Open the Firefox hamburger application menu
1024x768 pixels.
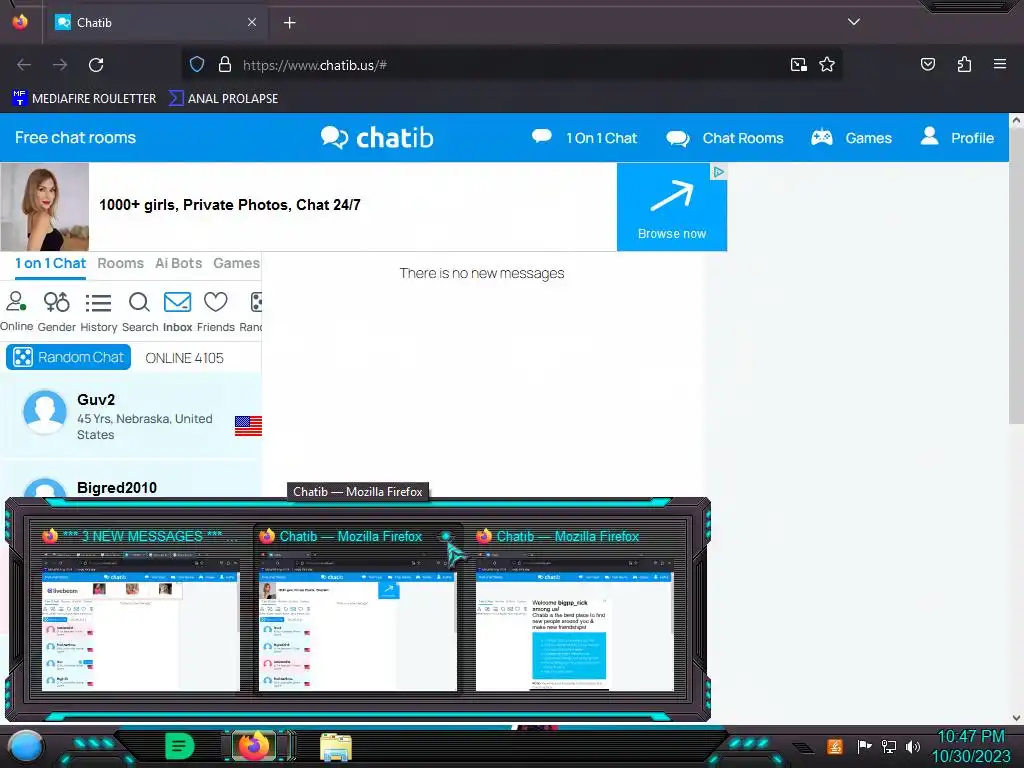click(x=1000, y=64)
